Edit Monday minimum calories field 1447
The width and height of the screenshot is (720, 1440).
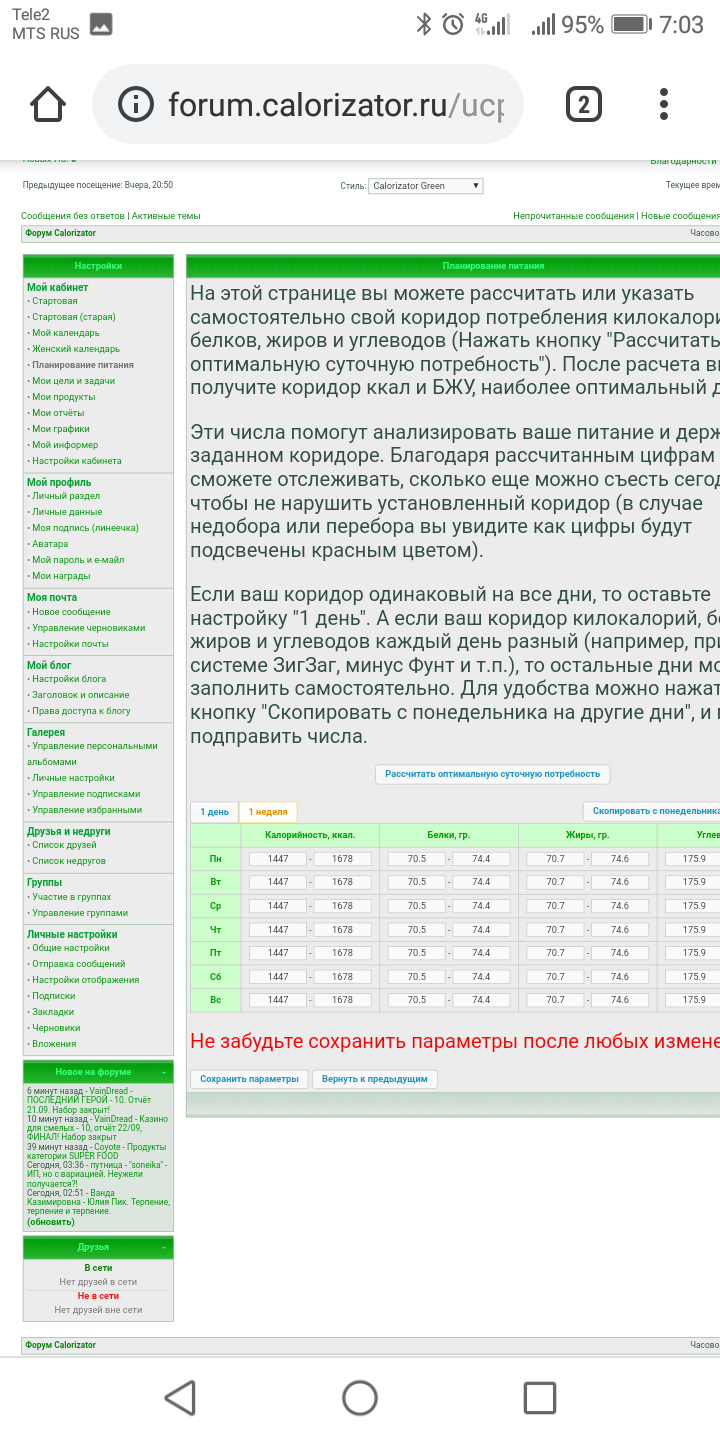pyautogui.click(x=278, y=858)
